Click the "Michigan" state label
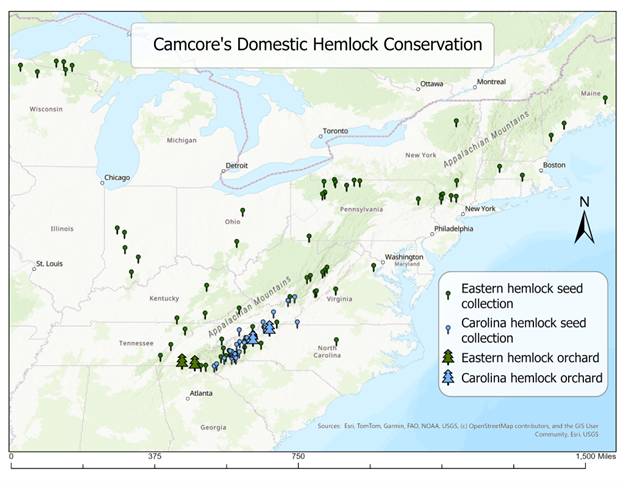 (181, 140)
